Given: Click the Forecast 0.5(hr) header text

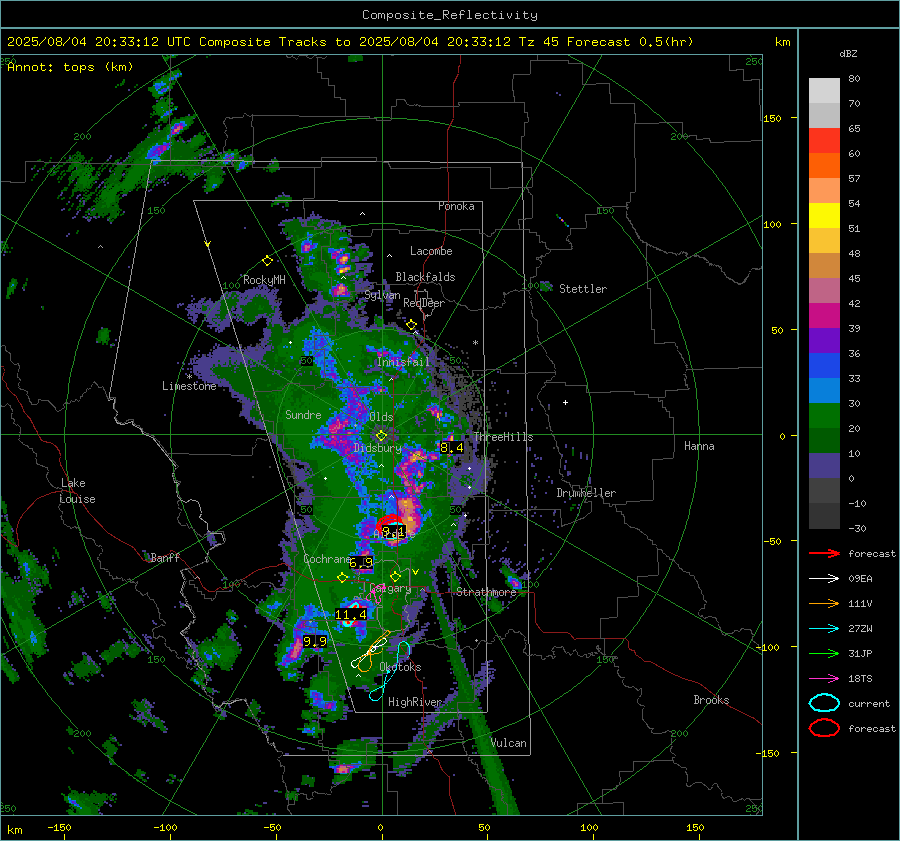Looking at the screenshot, I should click(630, 42).
